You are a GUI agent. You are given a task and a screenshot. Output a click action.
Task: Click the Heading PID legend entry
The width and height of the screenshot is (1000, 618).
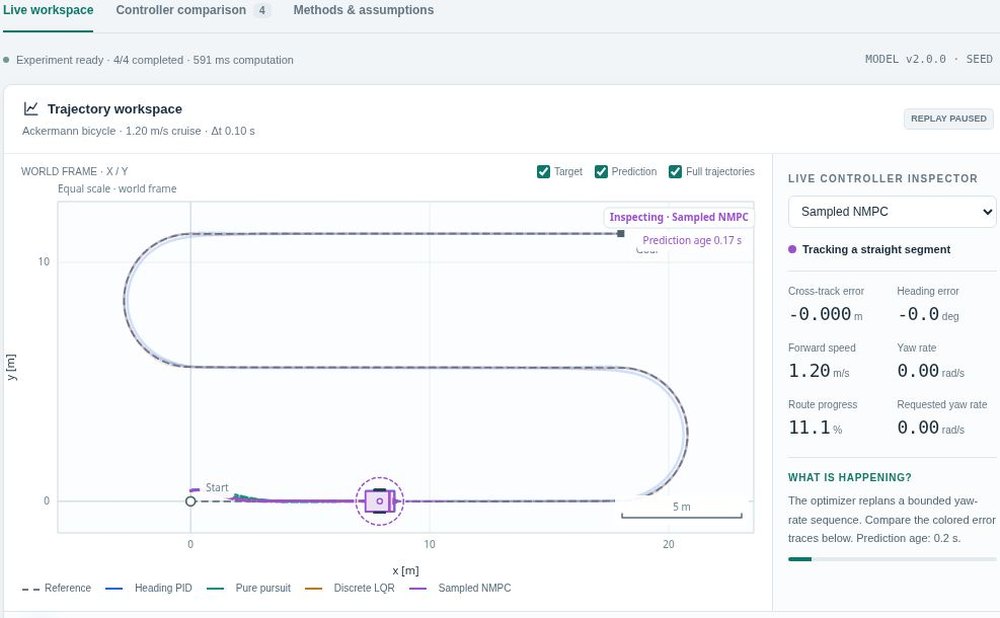(x=149, y=588)
